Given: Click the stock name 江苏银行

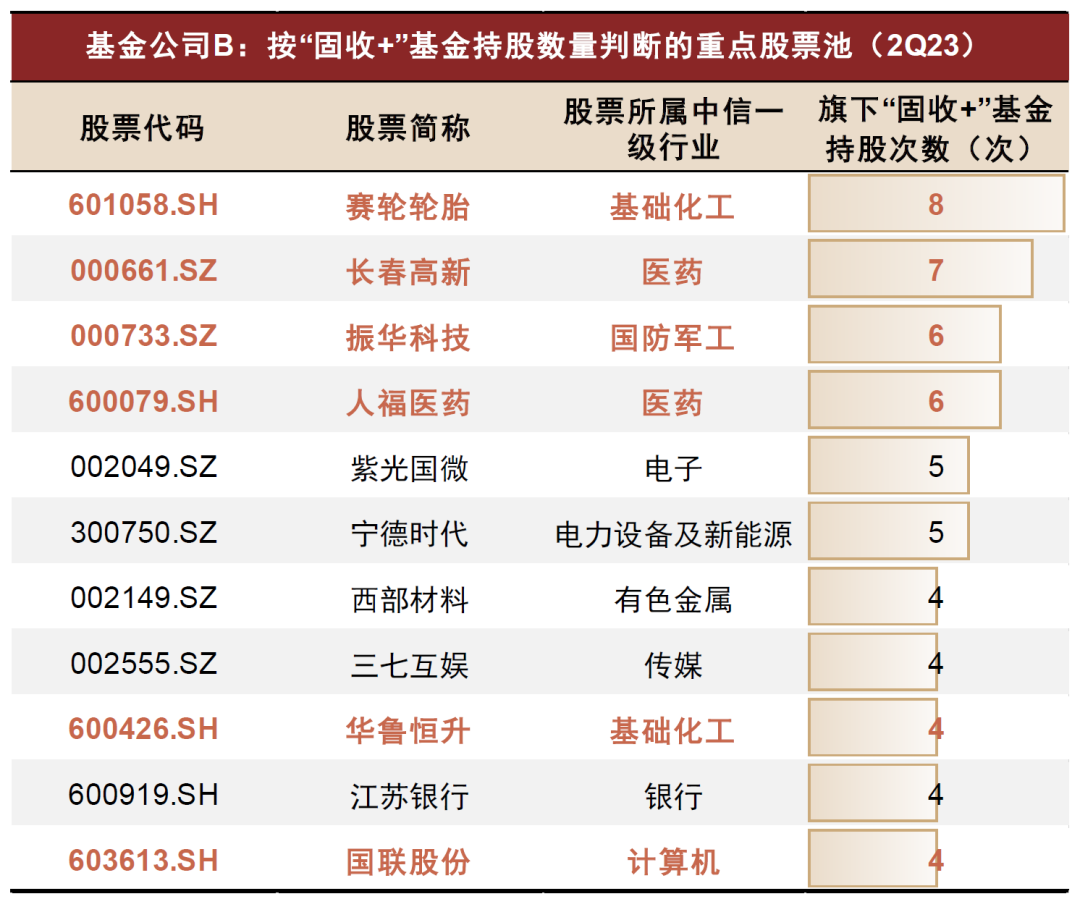Looking at the screenshot, I should point(409,796).
